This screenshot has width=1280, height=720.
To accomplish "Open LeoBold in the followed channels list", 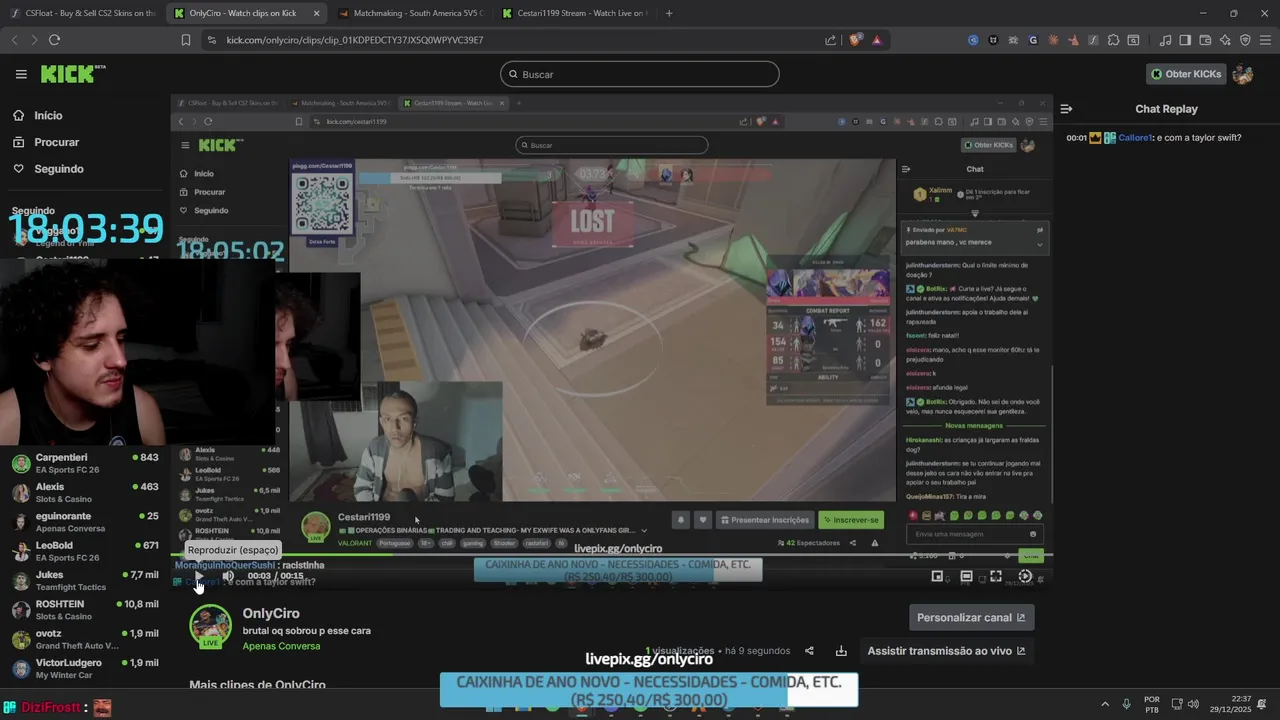I will [x=85, y=551].
